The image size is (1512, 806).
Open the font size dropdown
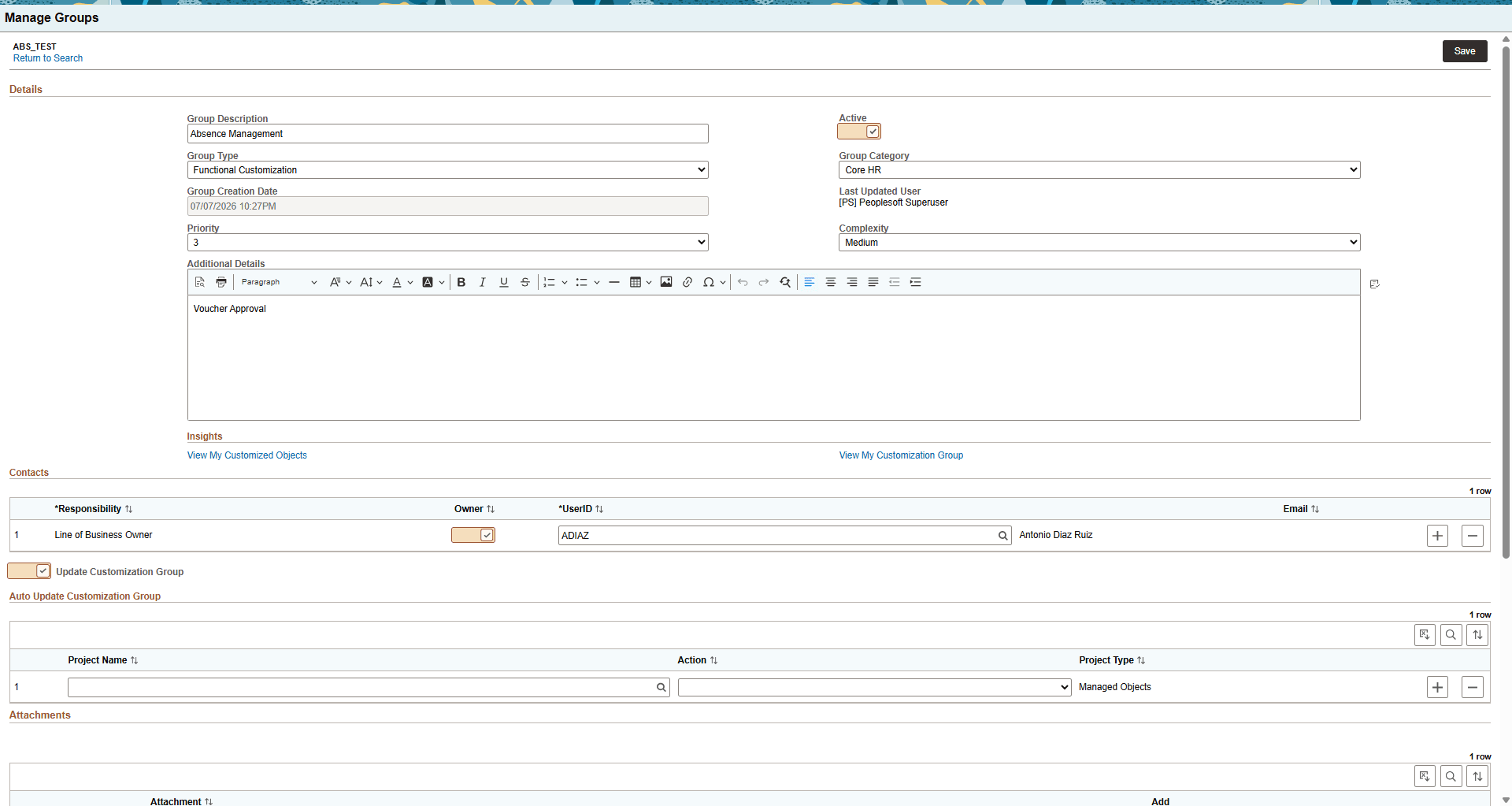click(371, 282)
